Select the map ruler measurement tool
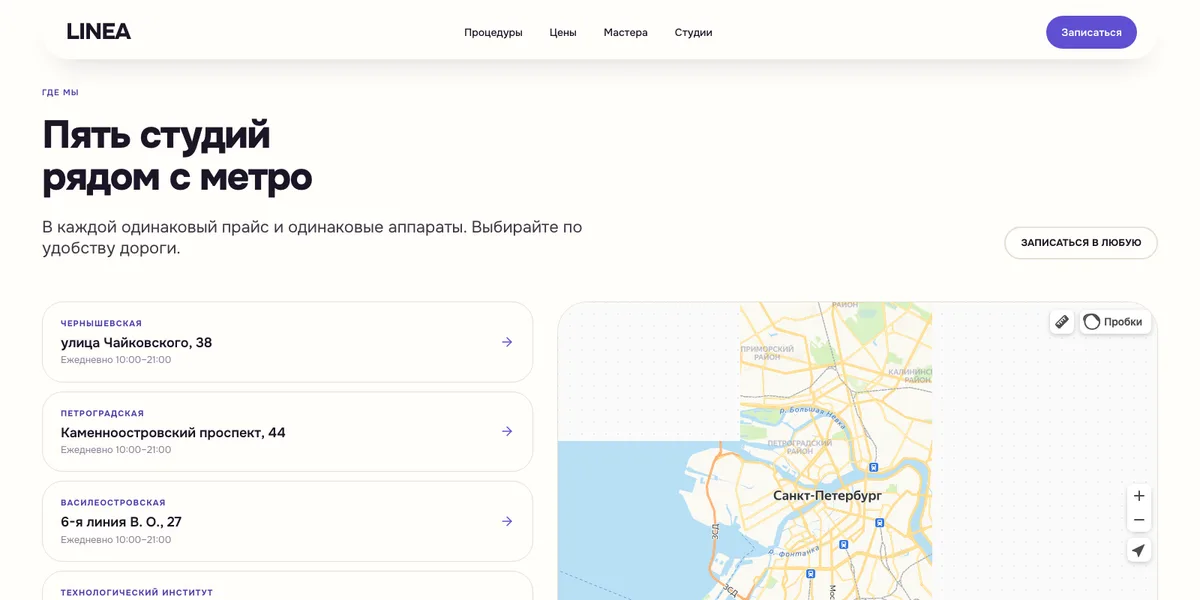The image size is (1200, 600). 1062,322
